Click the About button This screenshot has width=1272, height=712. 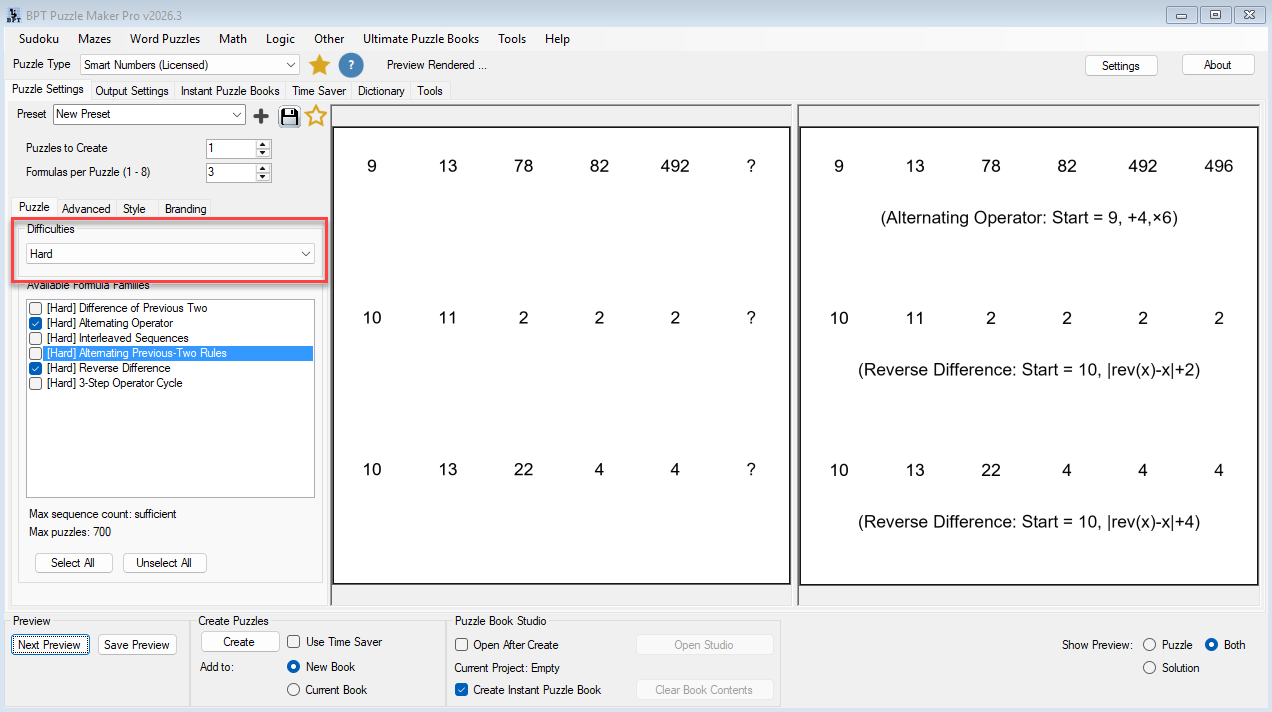[x=1218, y=65]
